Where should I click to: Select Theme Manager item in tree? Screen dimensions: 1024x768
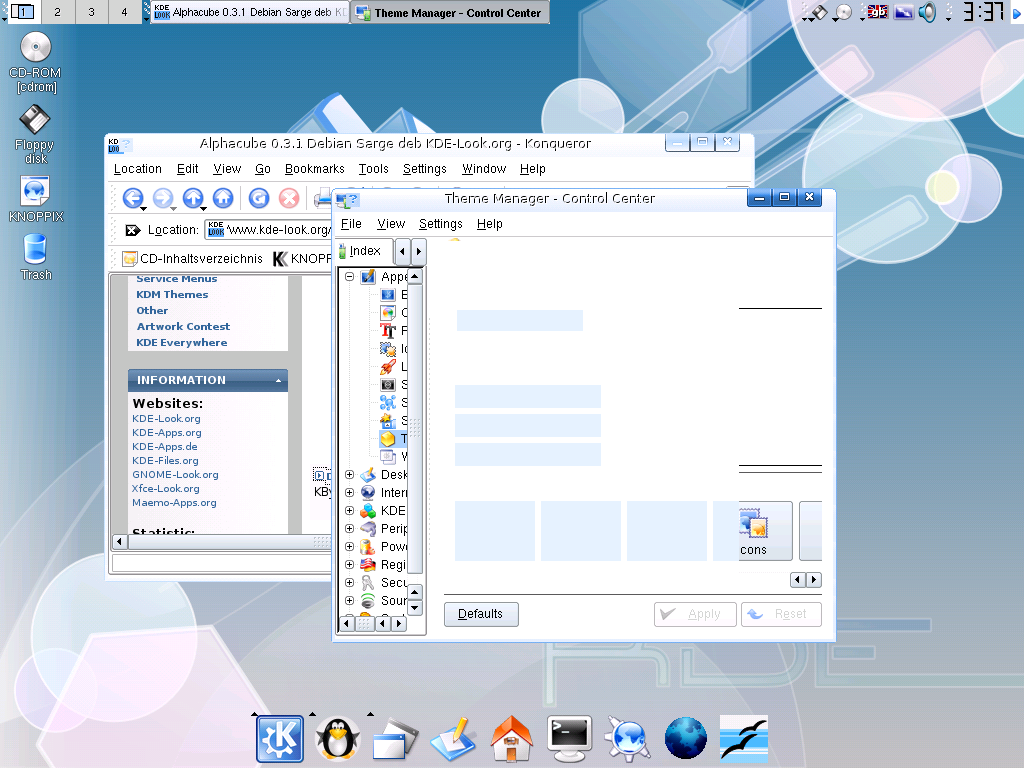[394, 439]
